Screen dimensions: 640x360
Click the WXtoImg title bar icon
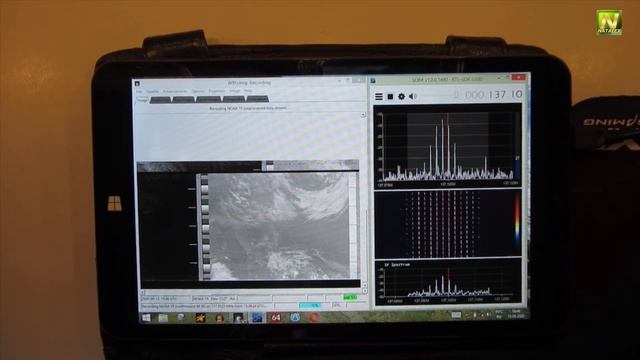(x=138, y=84)
